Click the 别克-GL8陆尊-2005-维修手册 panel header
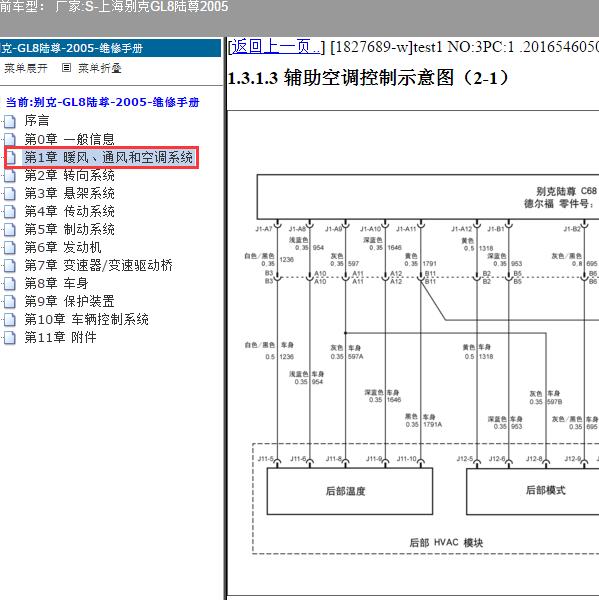This screenshot has width=599, height=600. point(110,48)
